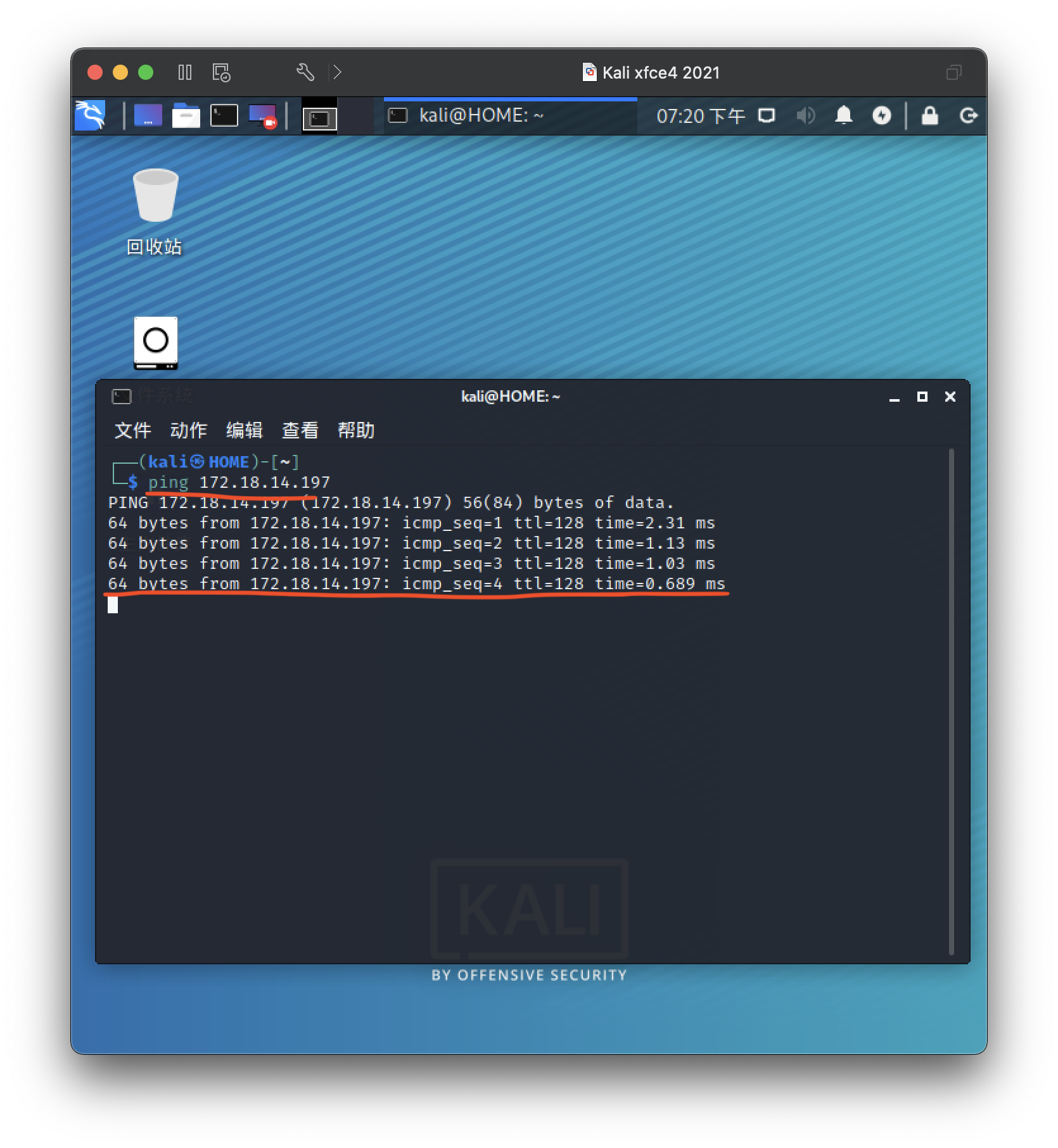The width and height of the screenshot is (1058, 1148).
Task: Open the screen recorder panel icon
Action: [x=263, y=116]
